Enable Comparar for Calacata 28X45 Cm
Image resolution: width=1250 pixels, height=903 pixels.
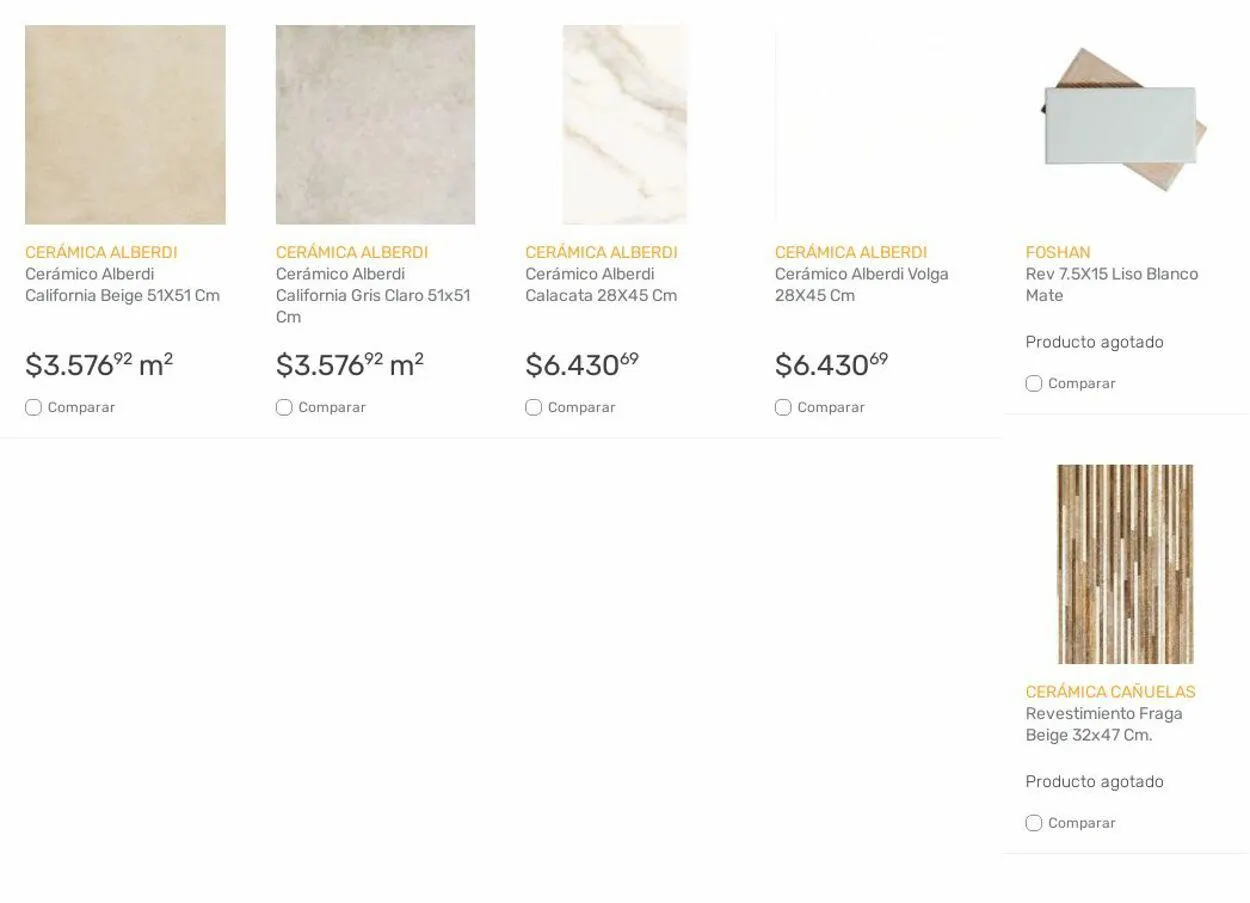[x=534, y=408]
